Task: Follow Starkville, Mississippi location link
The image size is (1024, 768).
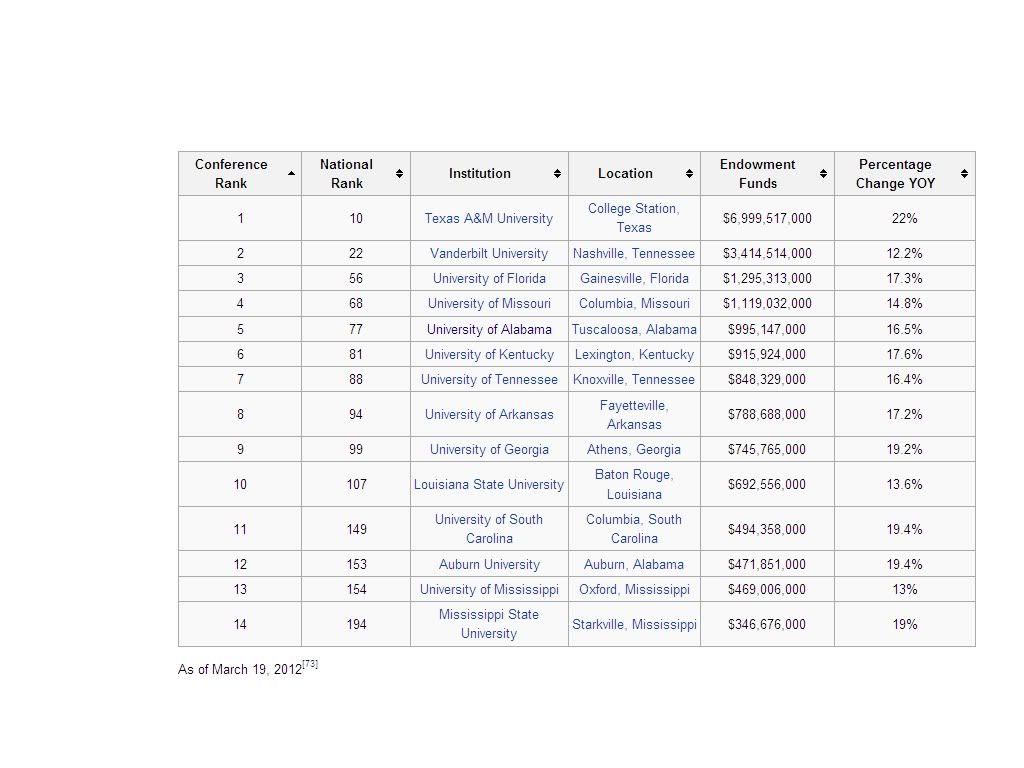Action: coord(634,625)
